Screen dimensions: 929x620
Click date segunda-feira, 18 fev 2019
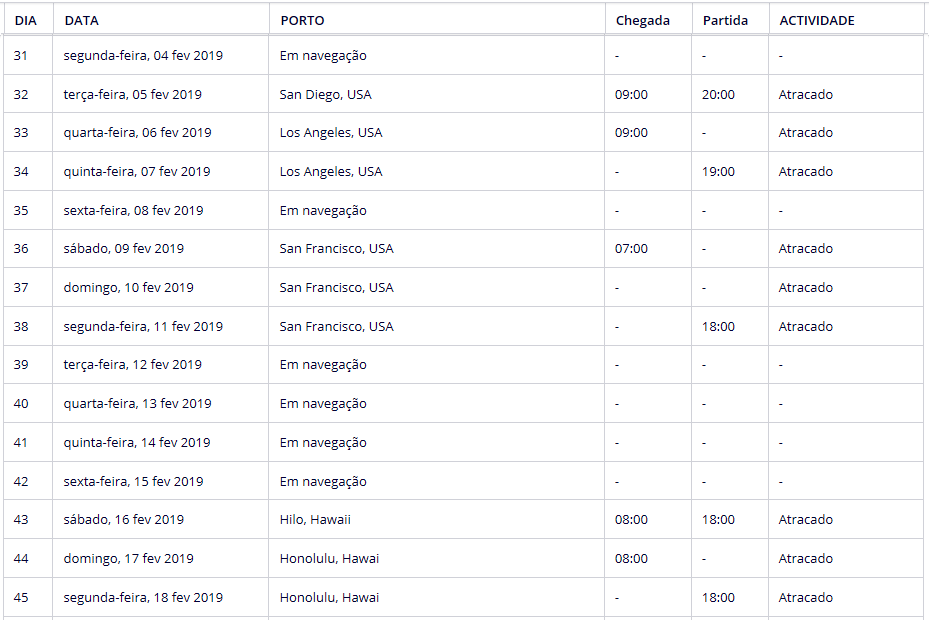coord(143,598)
